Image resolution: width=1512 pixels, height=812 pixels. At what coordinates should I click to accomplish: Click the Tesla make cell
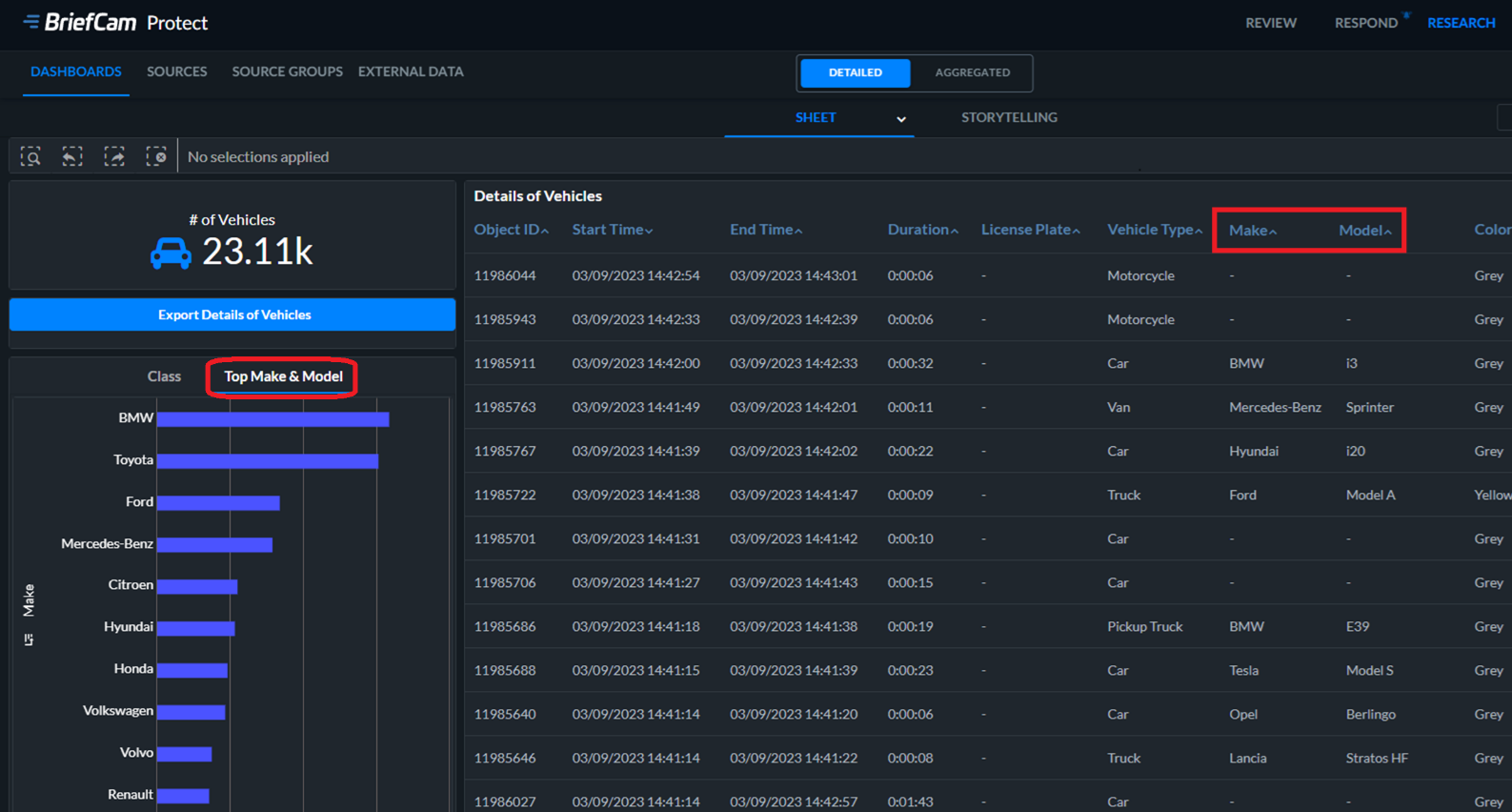pos(1244,670)
